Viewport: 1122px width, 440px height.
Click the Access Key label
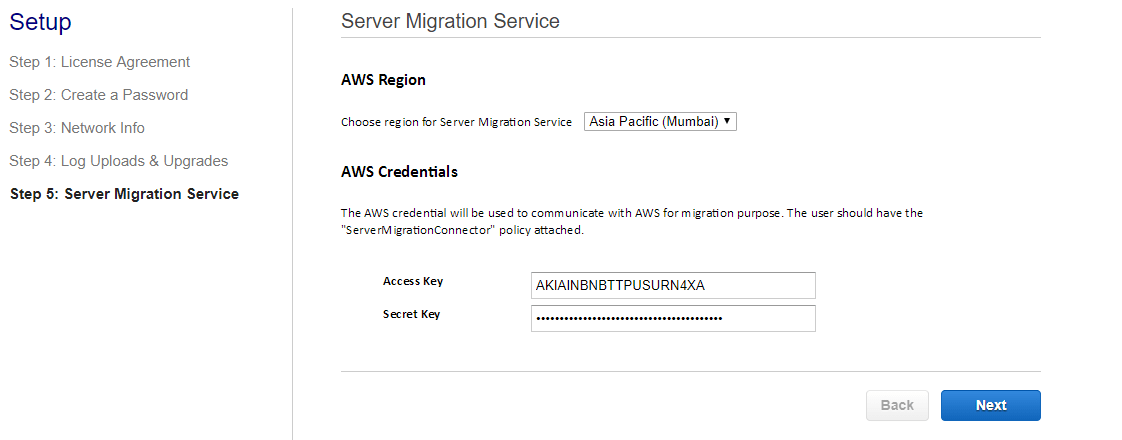413,281
